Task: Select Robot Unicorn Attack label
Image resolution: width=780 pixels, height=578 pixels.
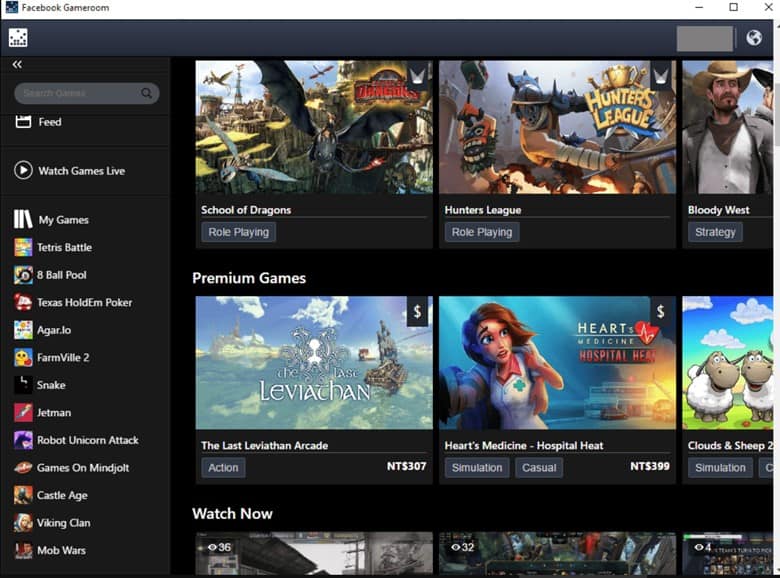Action: (88, 440)
